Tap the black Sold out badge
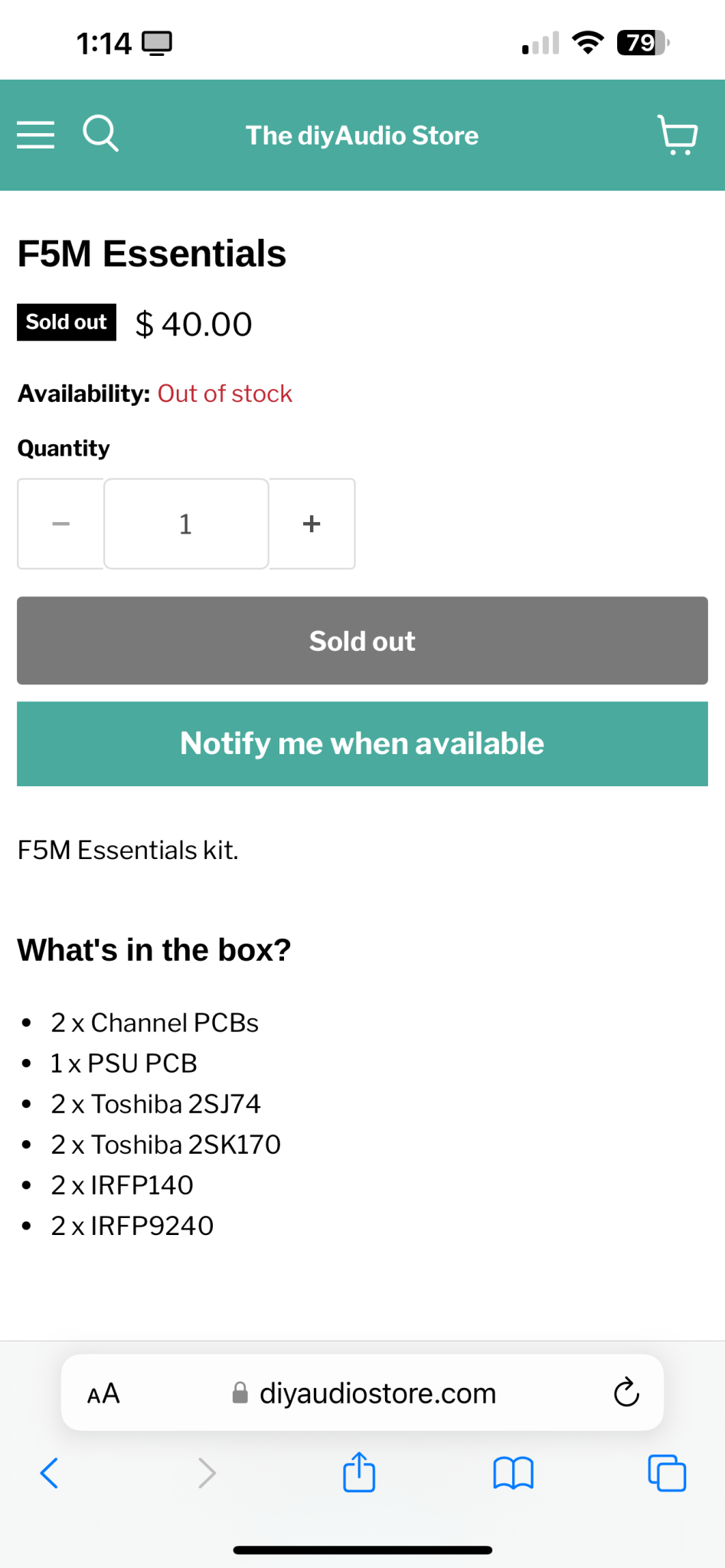 coord(67,322)
